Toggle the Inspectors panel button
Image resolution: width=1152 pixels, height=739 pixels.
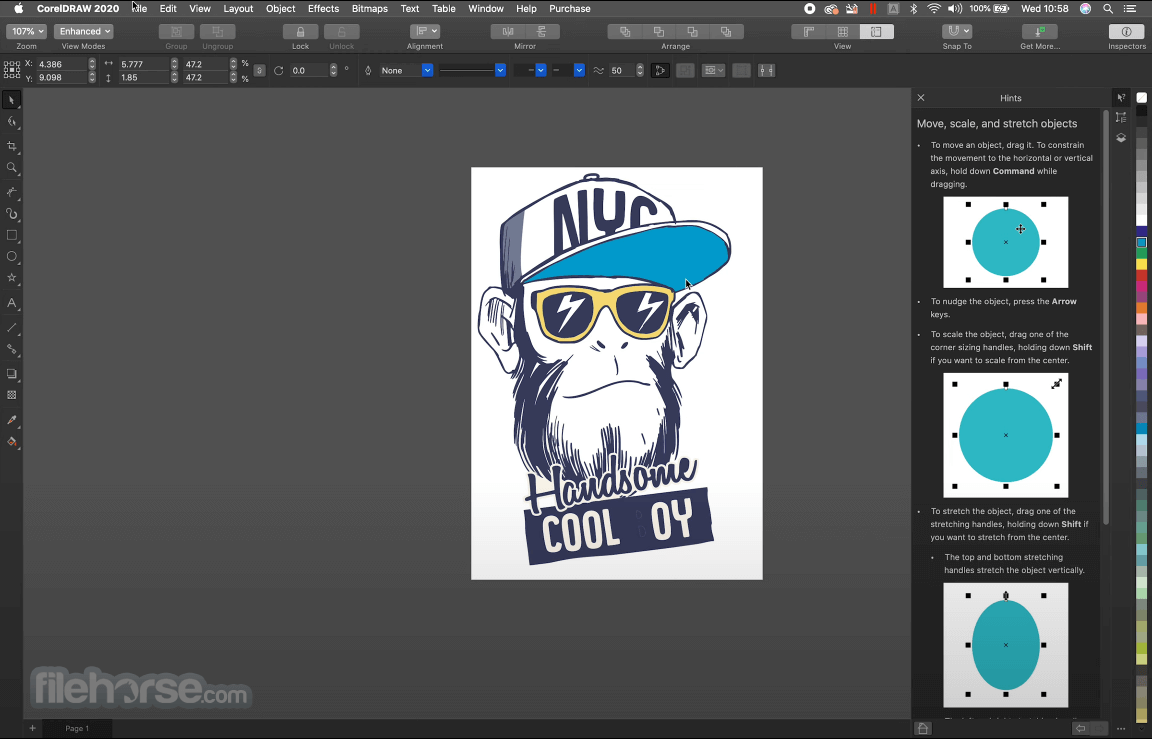pyautogui.click(x=1126, y=32)
